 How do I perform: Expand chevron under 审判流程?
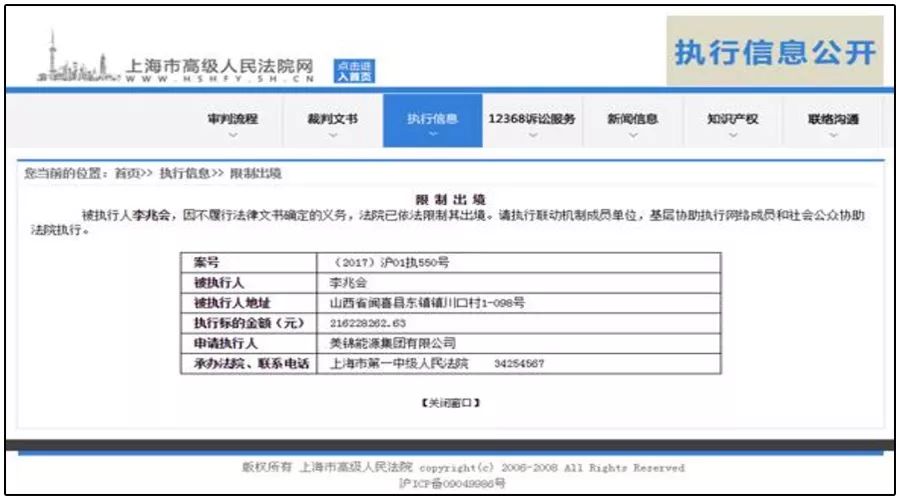[232, 135]
